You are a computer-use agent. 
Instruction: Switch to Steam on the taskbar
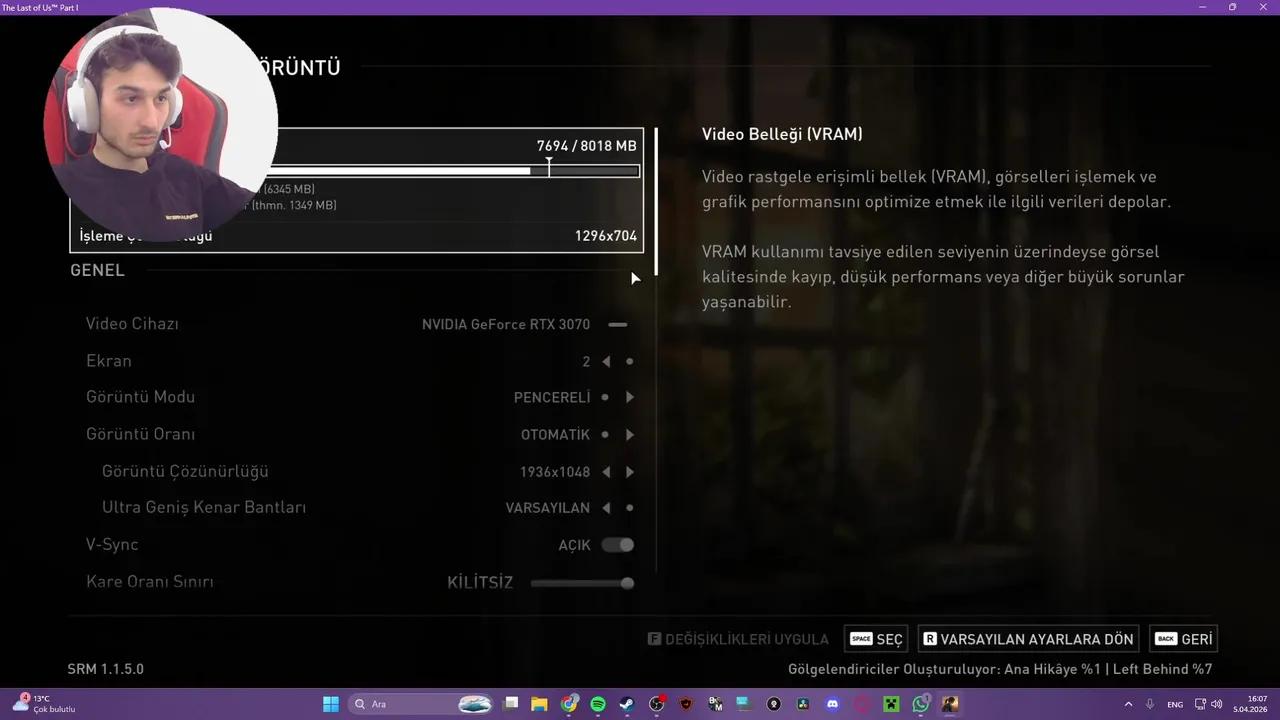tap(627, 704)
